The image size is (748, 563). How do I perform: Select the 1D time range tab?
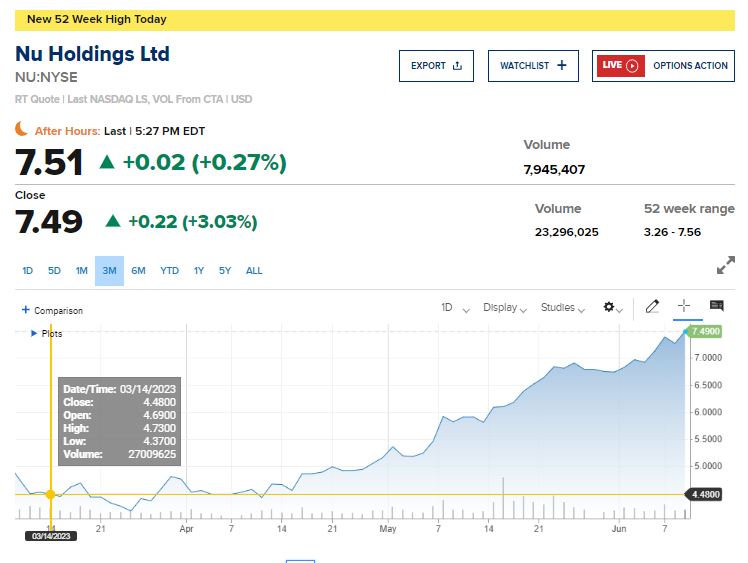tap(28, 271)
